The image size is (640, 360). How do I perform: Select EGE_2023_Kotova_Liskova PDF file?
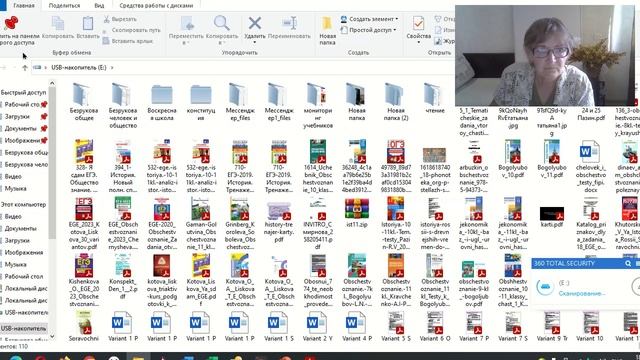tap(84, 223)
